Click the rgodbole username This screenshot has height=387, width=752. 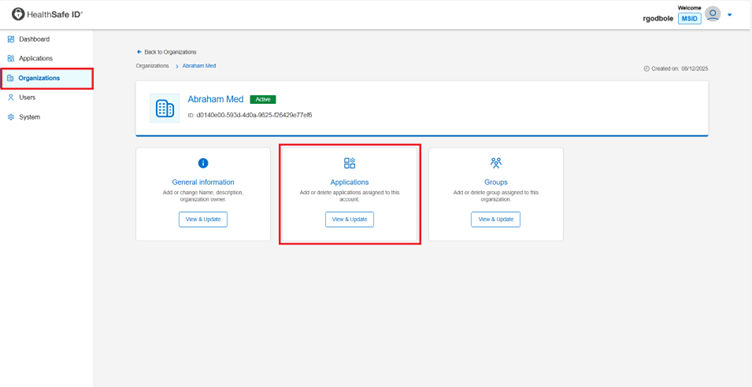click(x=658, y=19)
